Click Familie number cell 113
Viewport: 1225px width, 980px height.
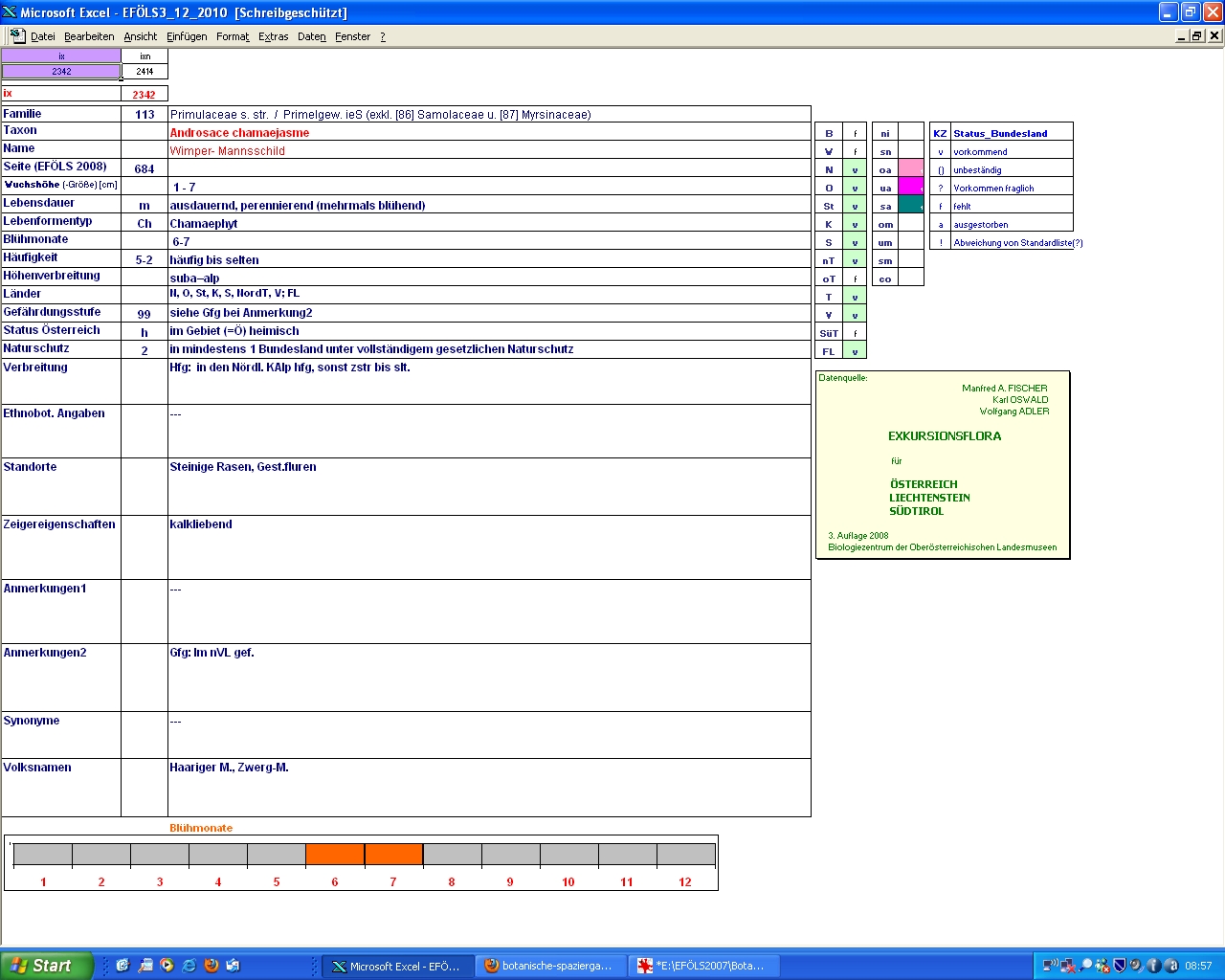[x=145, y=114]
